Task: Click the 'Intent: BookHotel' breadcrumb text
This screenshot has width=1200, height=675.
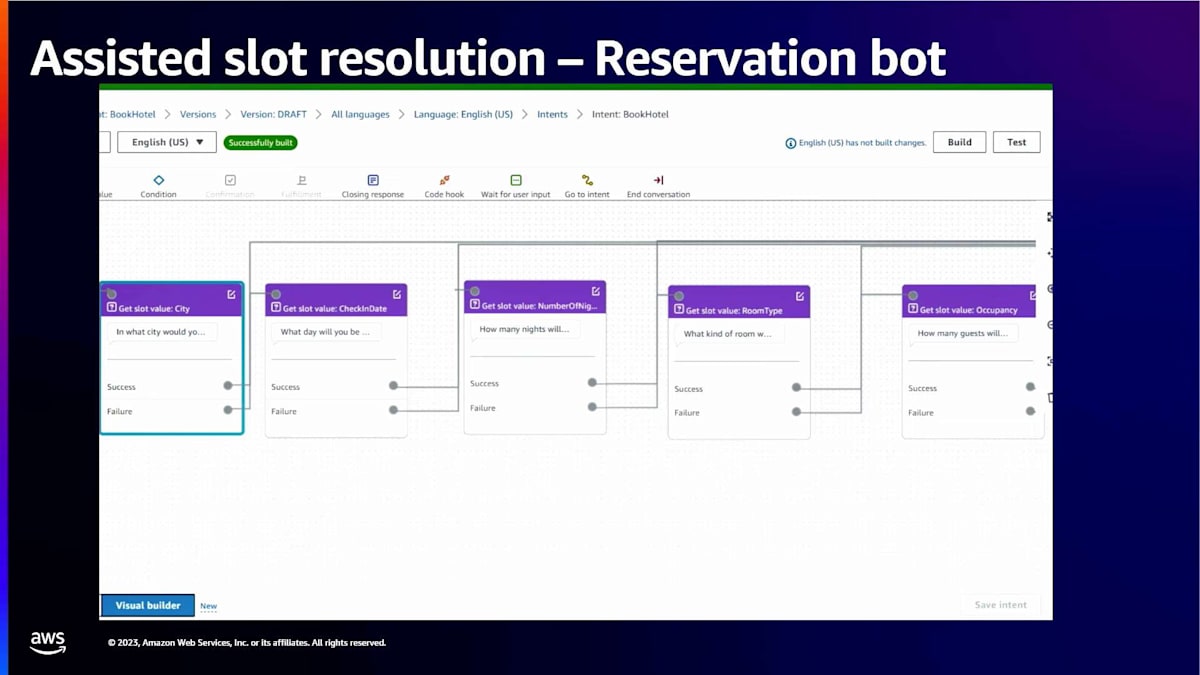Action: tap(630, 114)
